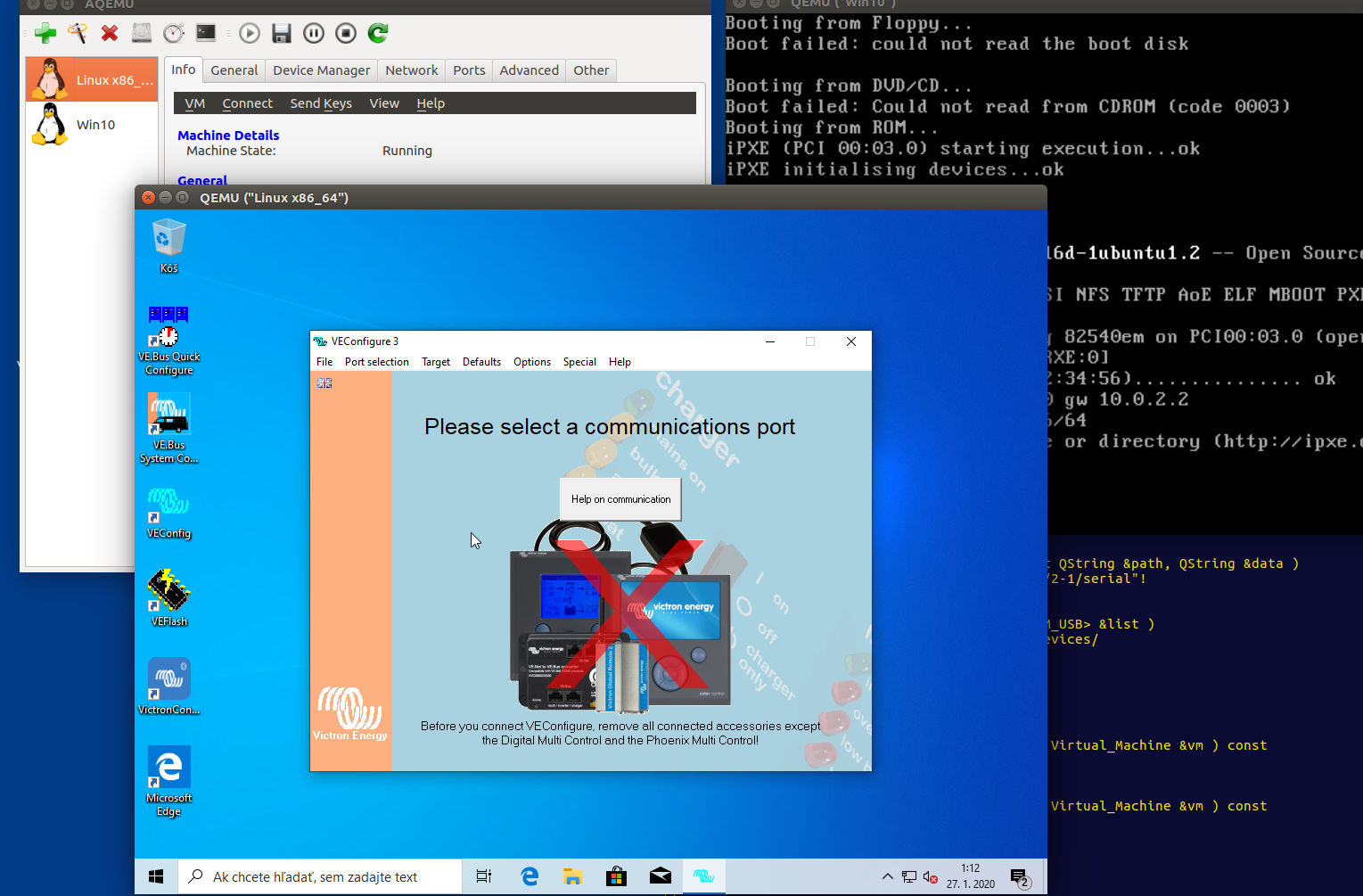
Task: Stop the virtual machine
Action: [x=346, y=34]
